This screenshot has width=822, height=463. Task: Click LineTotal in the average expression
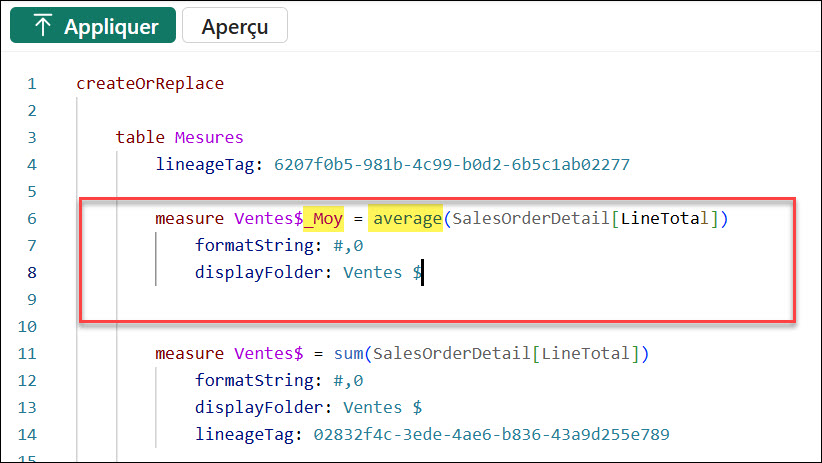tap(664, 218)
